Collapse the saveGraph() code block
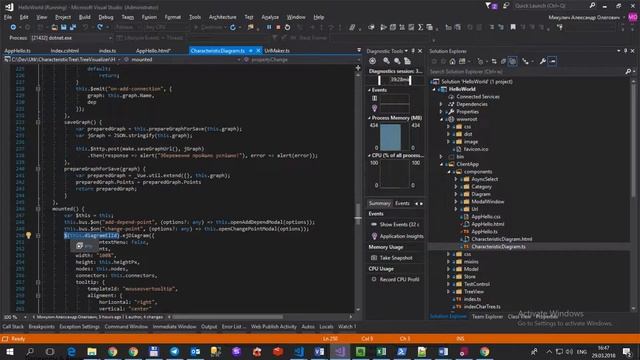 point(38,122)
